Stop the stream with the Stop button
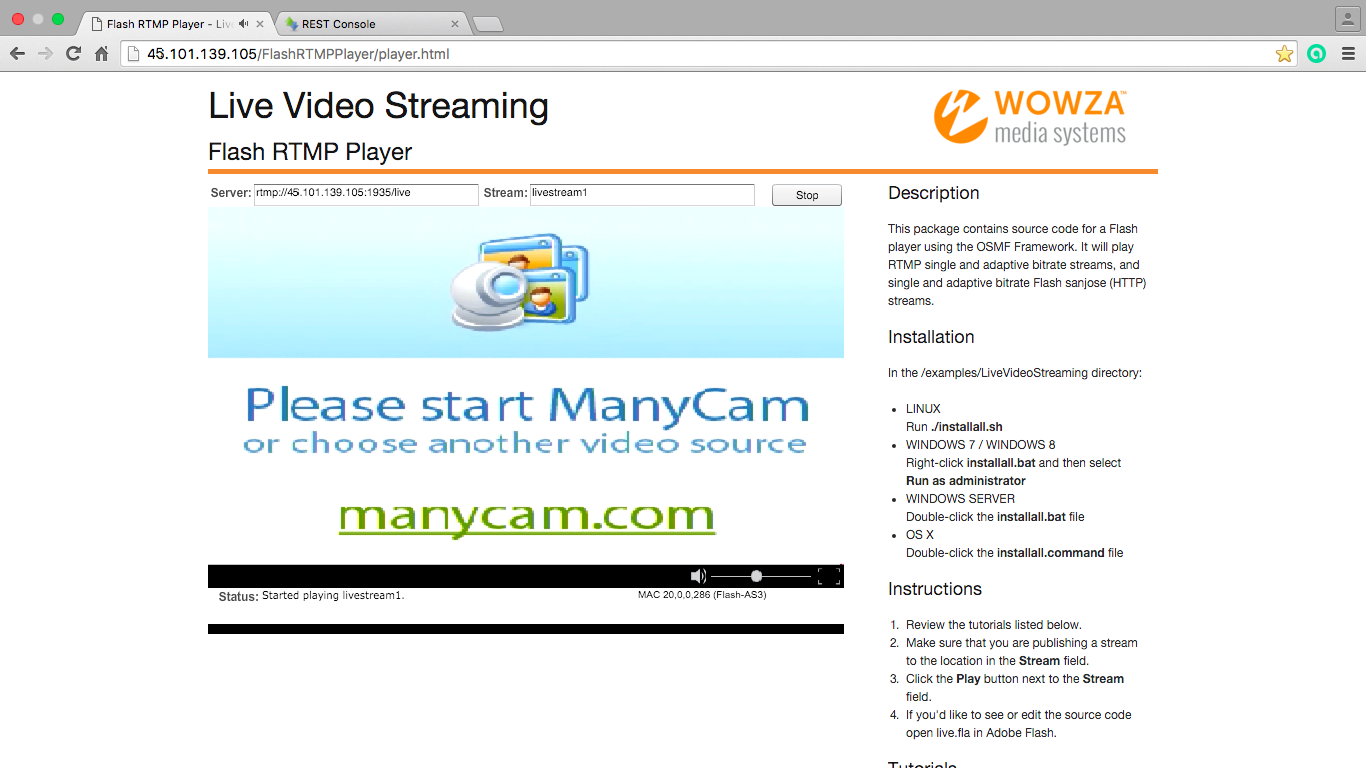This screenshot has width=1366, height=768. (807, 195)
